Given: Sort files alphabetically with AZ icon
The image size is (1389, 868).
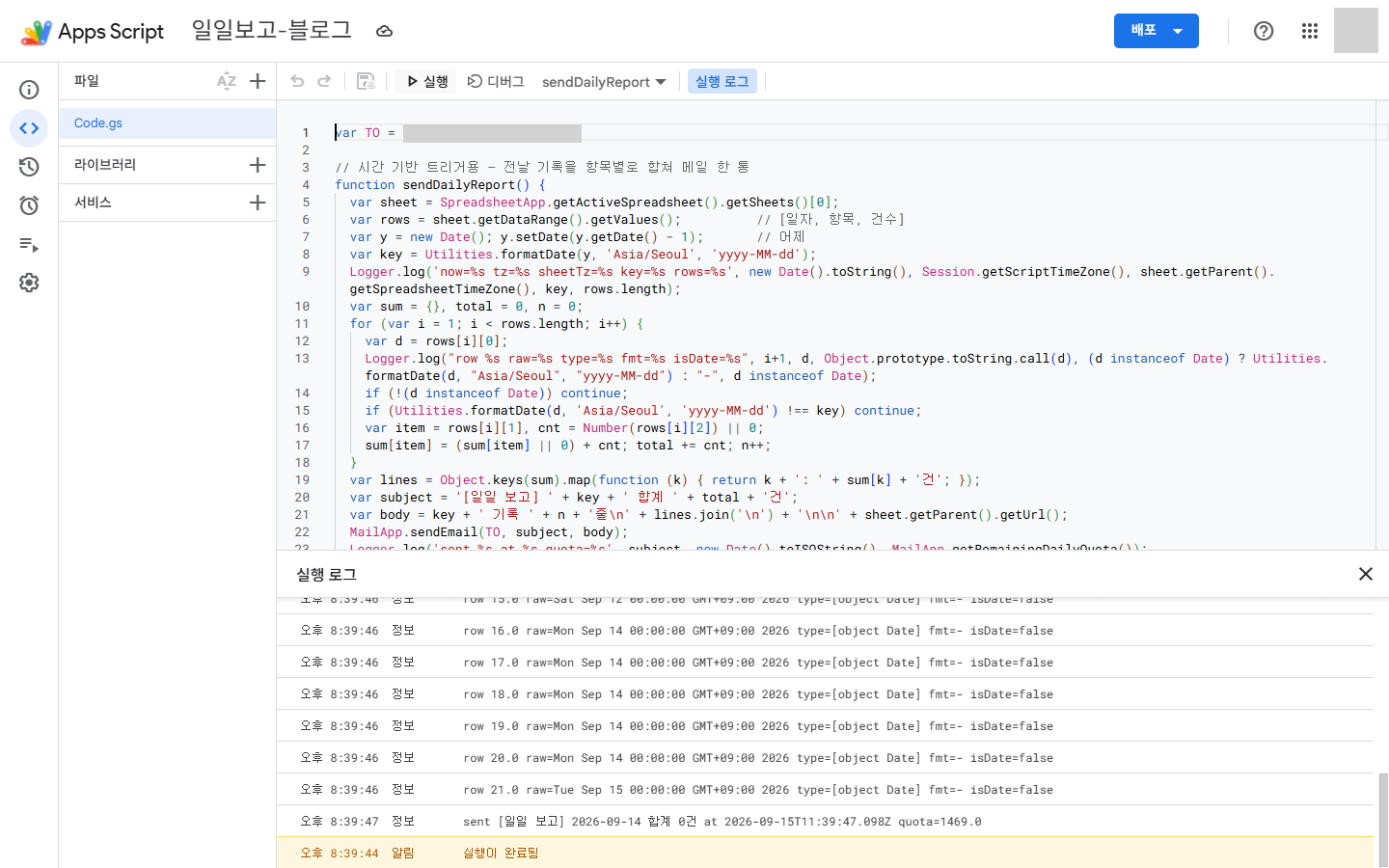Looking at the screenshot, I should coord(227,81).
